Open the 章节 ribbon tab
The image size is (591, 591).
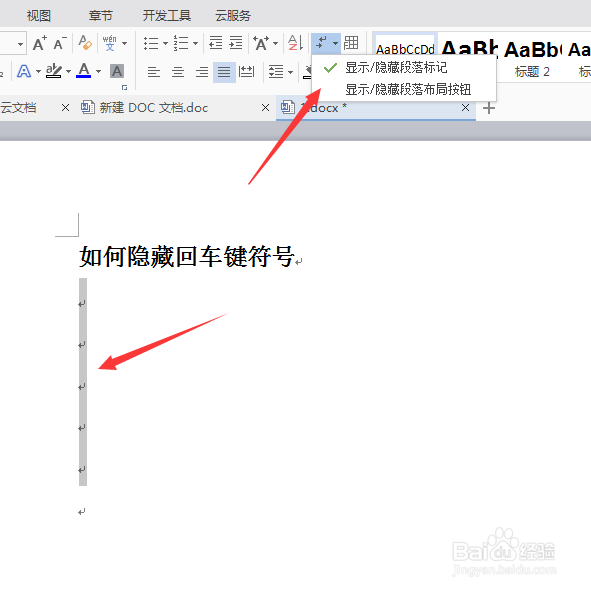click(x=101, y=16)
